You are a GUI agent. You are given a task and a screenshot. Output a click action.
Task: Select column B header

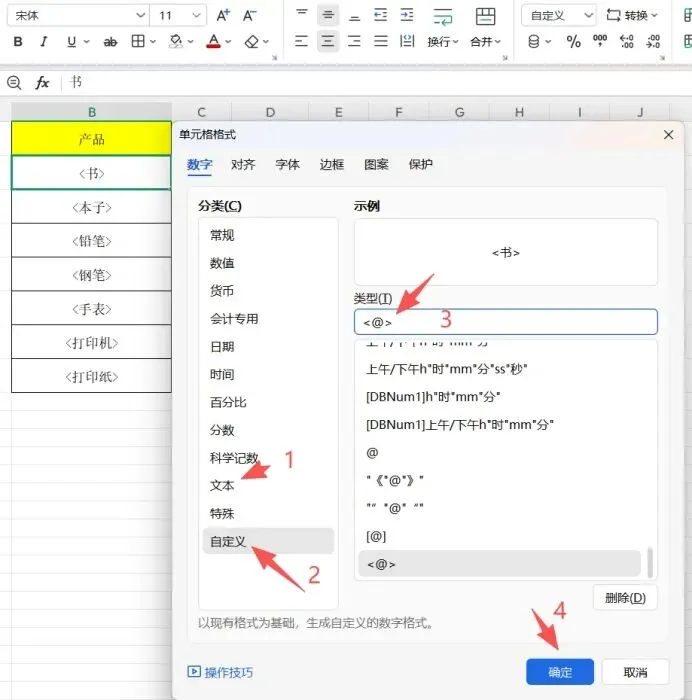tap(92, 112)
